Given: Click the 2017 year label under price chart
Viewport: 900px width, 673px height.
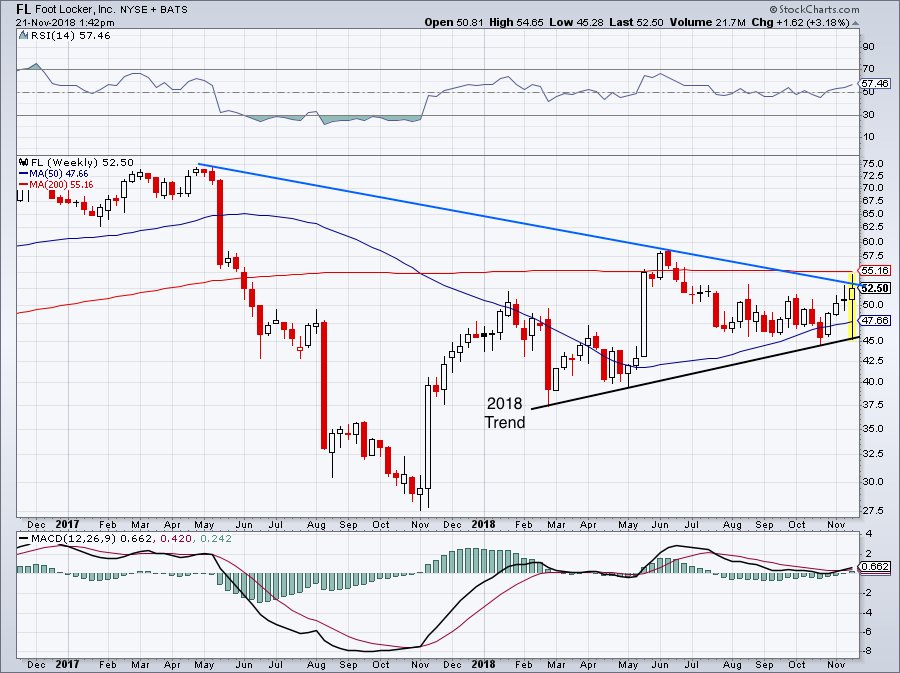Looking at the screenshot, I should (67, 524).
